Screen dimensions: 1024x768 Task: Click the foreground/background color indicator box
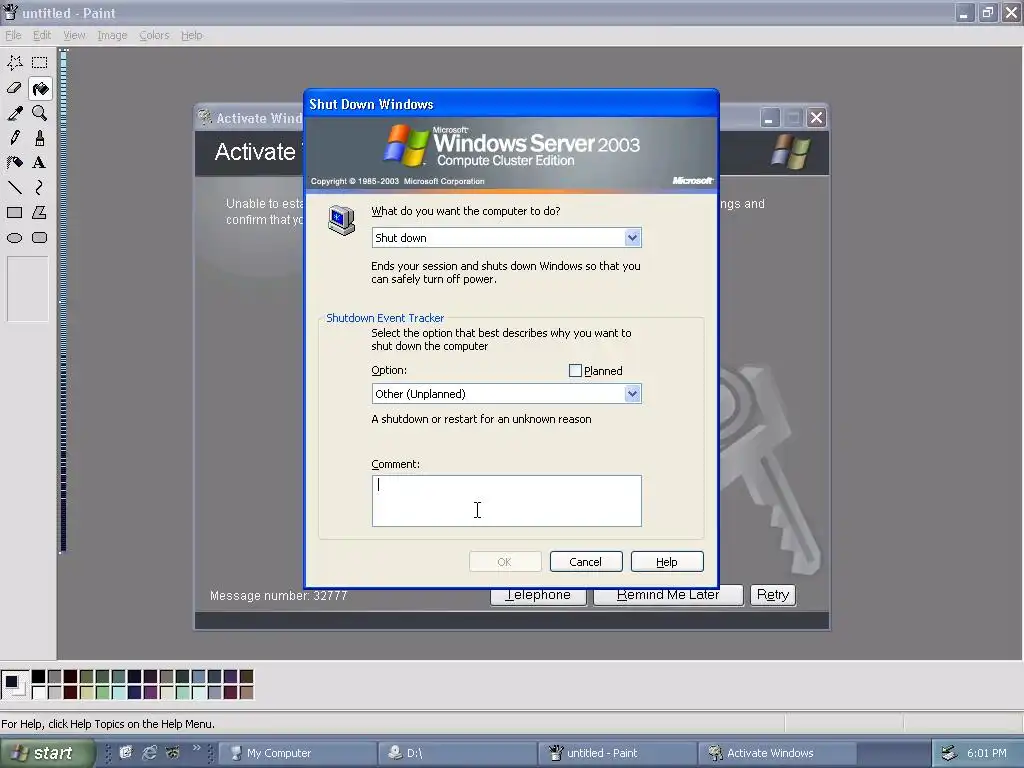(x=14, y=684)
